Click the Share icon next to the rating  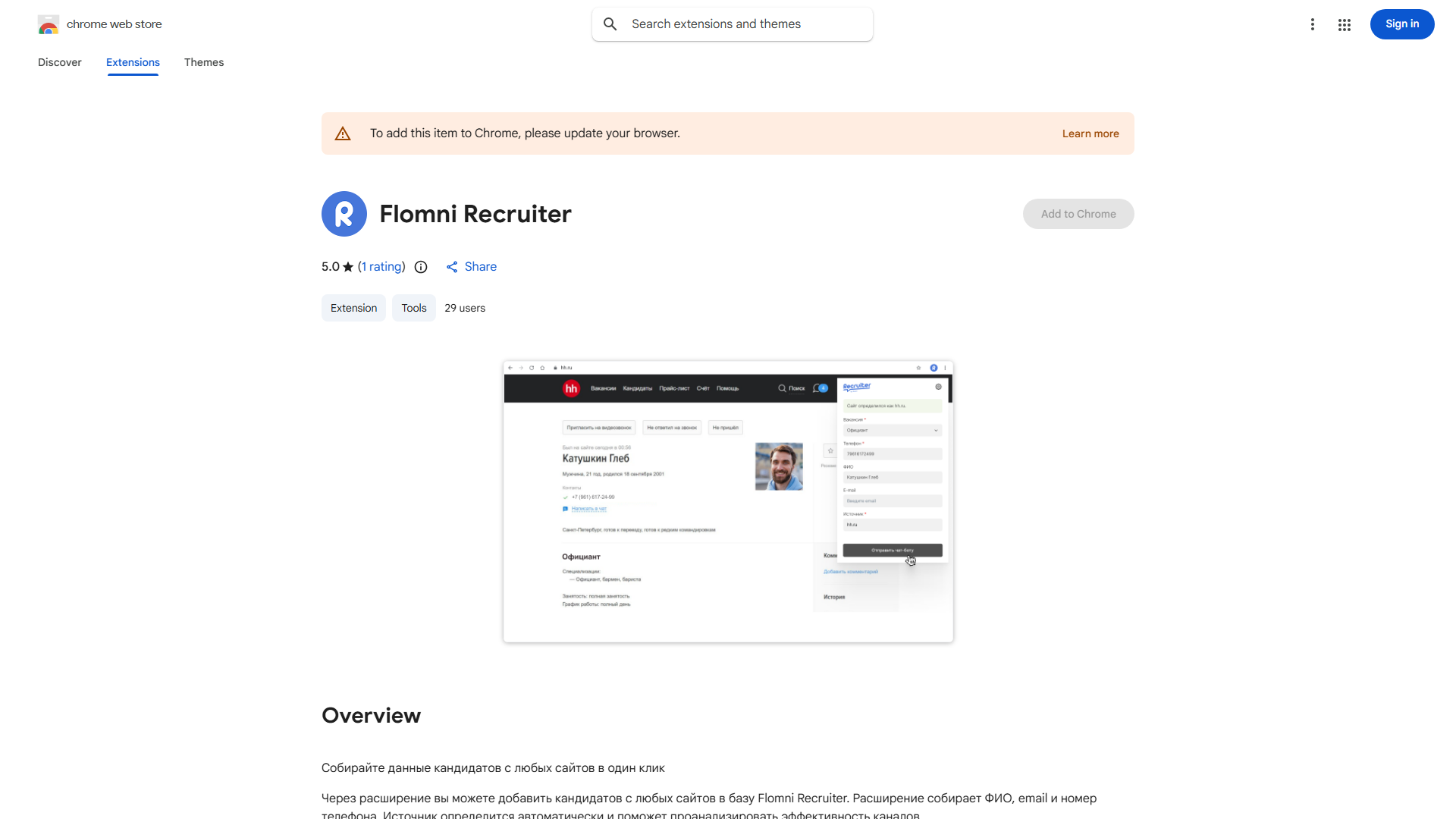[453, 267]
